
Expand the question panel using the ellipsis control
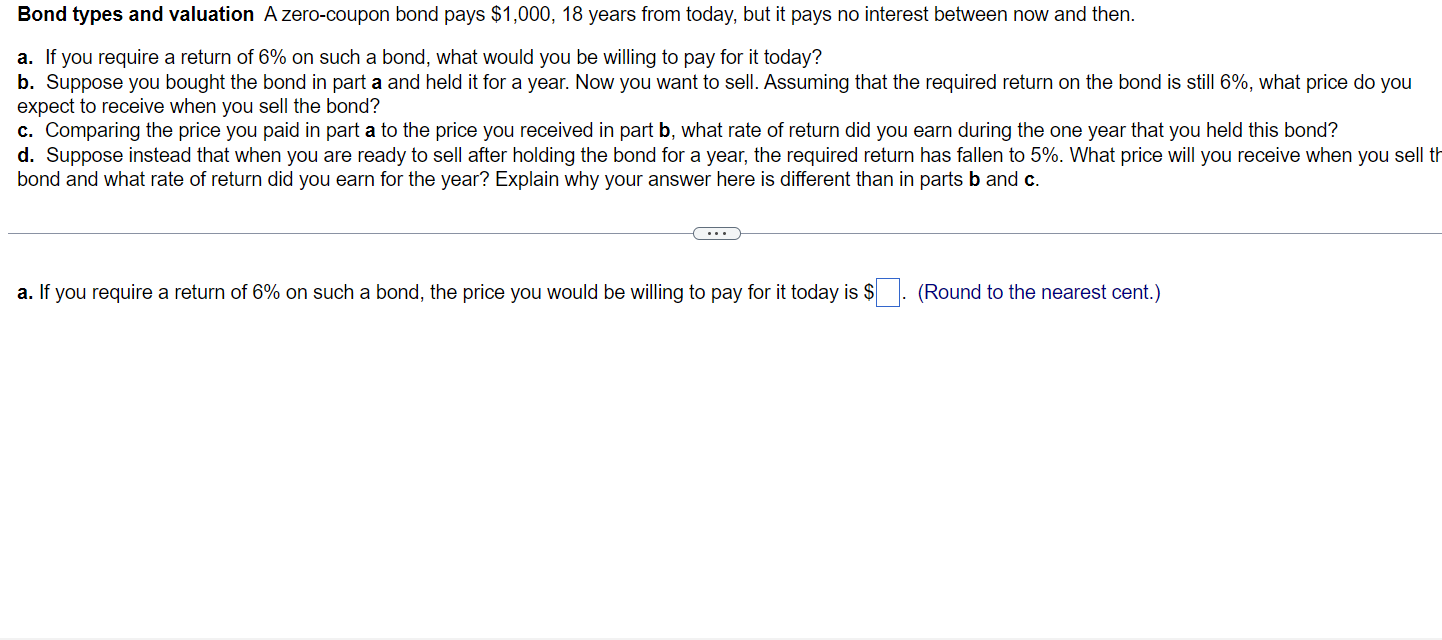(x=716, y=233)
